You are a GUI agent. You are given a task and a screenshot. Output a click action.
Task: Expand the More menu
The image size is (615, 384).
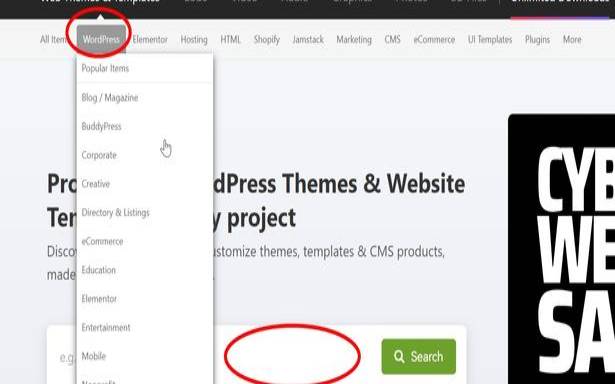point(572,40)
